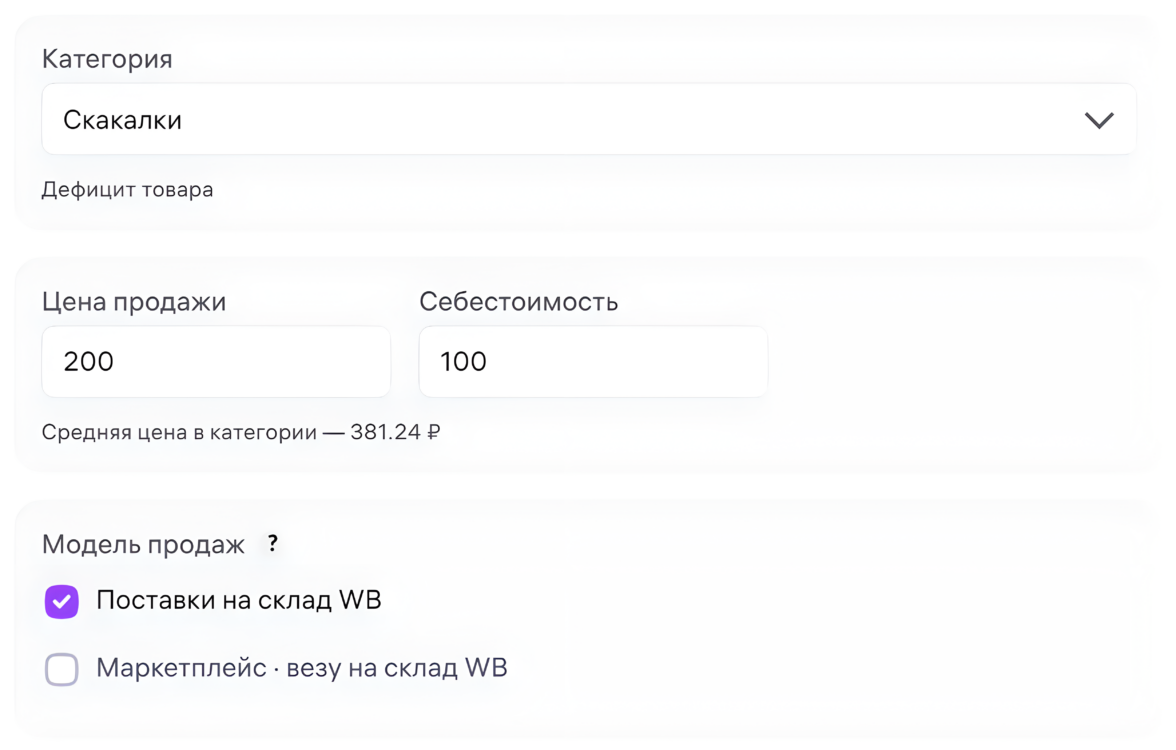The width and height of the screenshot is (1176, 750).
Task: Click the question mark help icon
Action: 272,544
